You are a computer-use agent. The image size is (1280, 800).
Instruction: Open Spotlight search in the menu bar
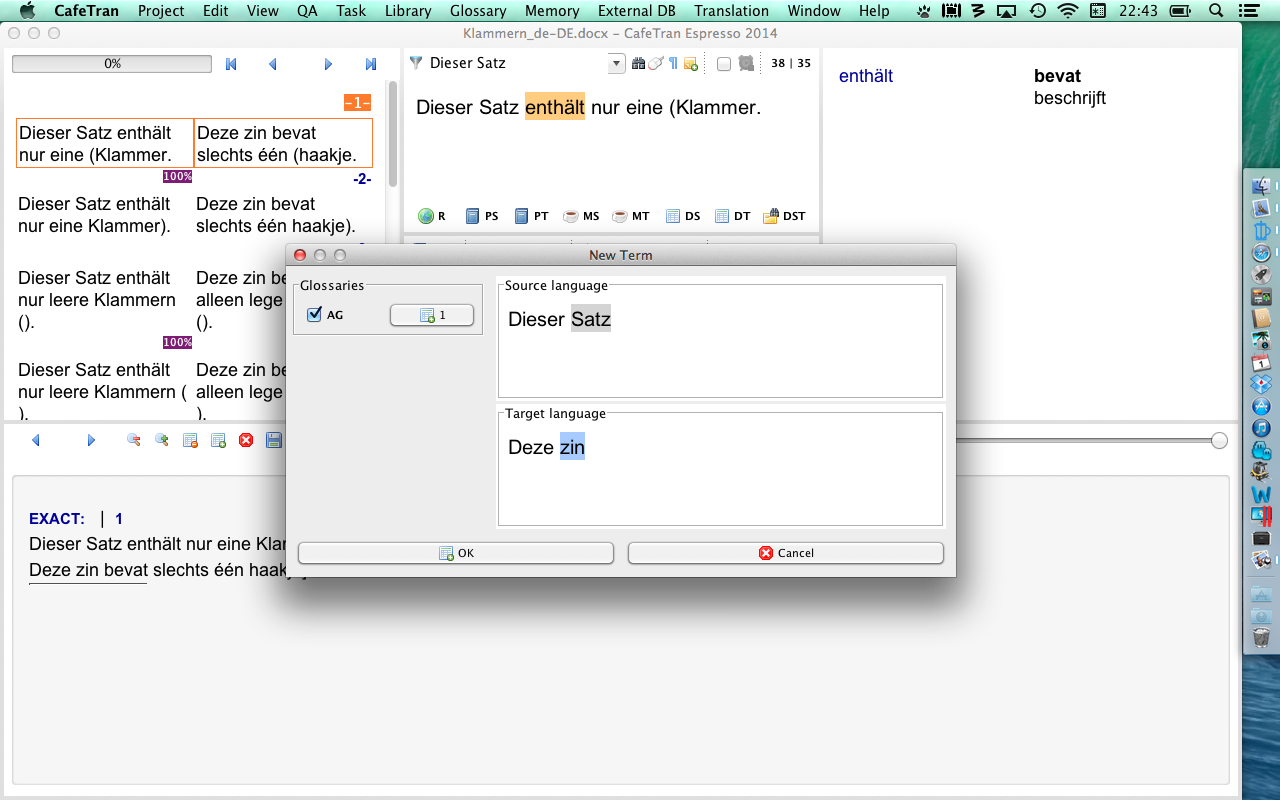(1217, 11)
